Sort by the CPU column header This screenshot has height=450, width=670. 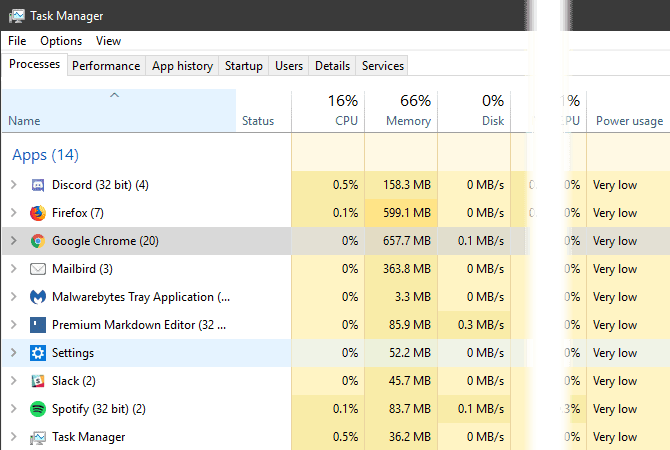click(328, 110)
